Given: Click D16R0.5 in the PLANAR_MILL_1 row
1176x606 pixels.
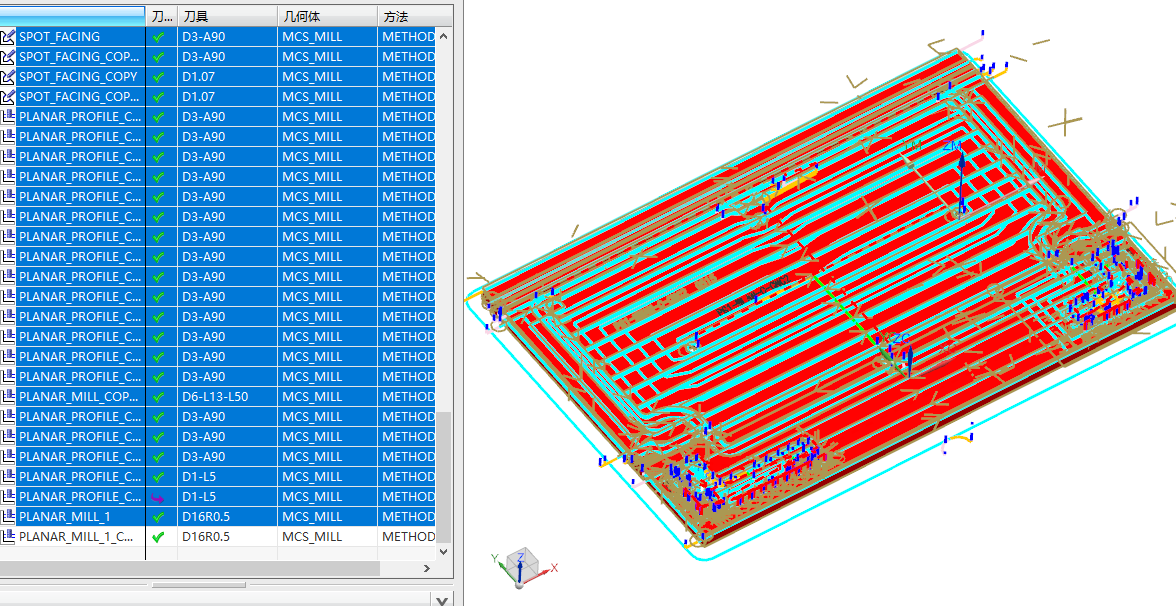Looking at the screenshot, I should 206,517.
